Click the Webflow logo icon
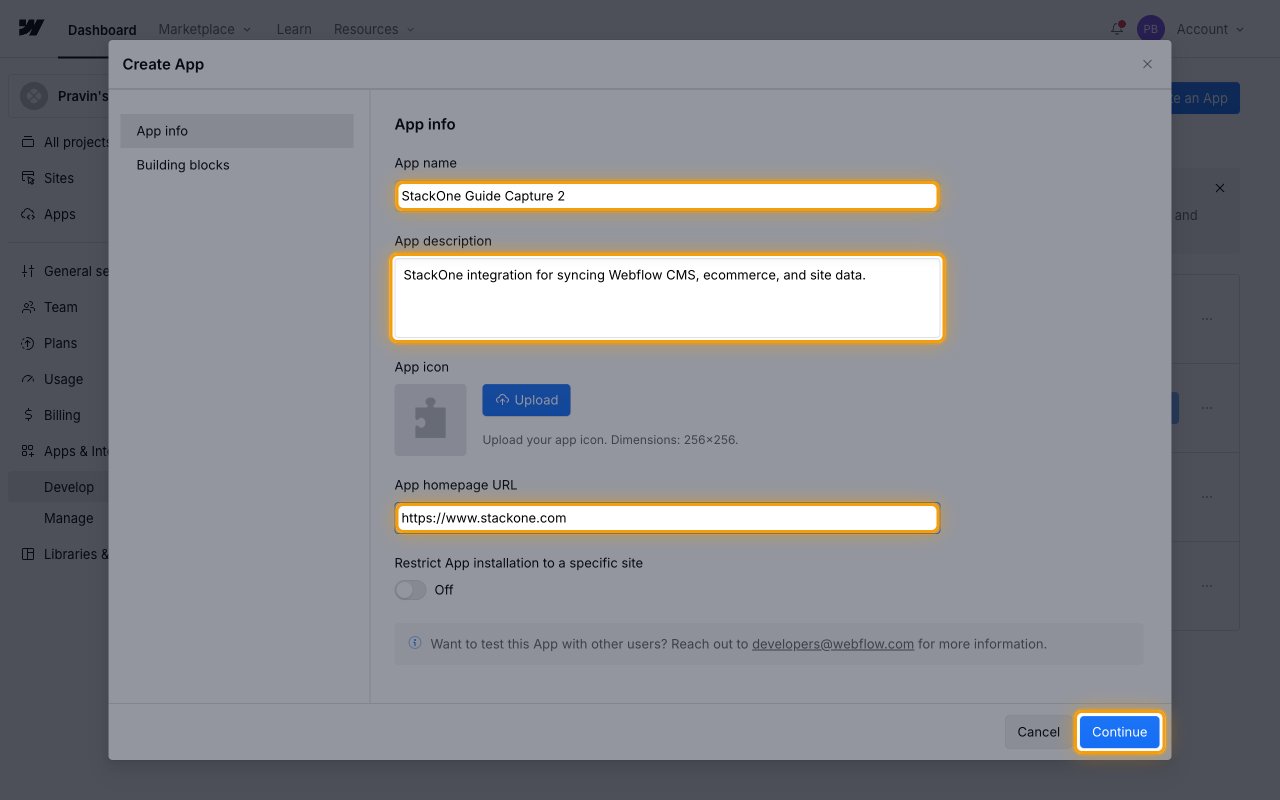The height and width of the screenshot is (800, 1280). 31,28
